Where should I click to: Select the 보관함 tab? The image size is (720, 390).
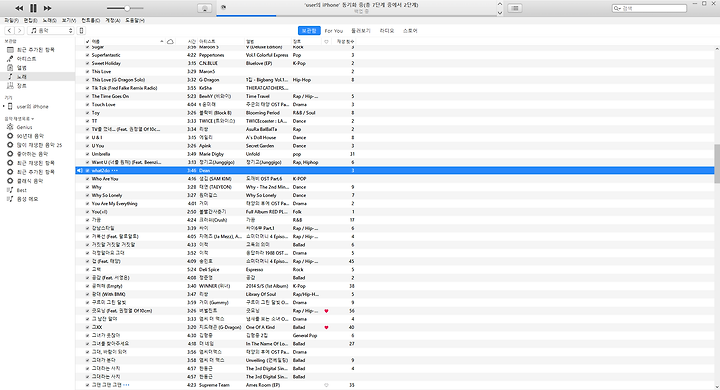click(x=309, y=31)
